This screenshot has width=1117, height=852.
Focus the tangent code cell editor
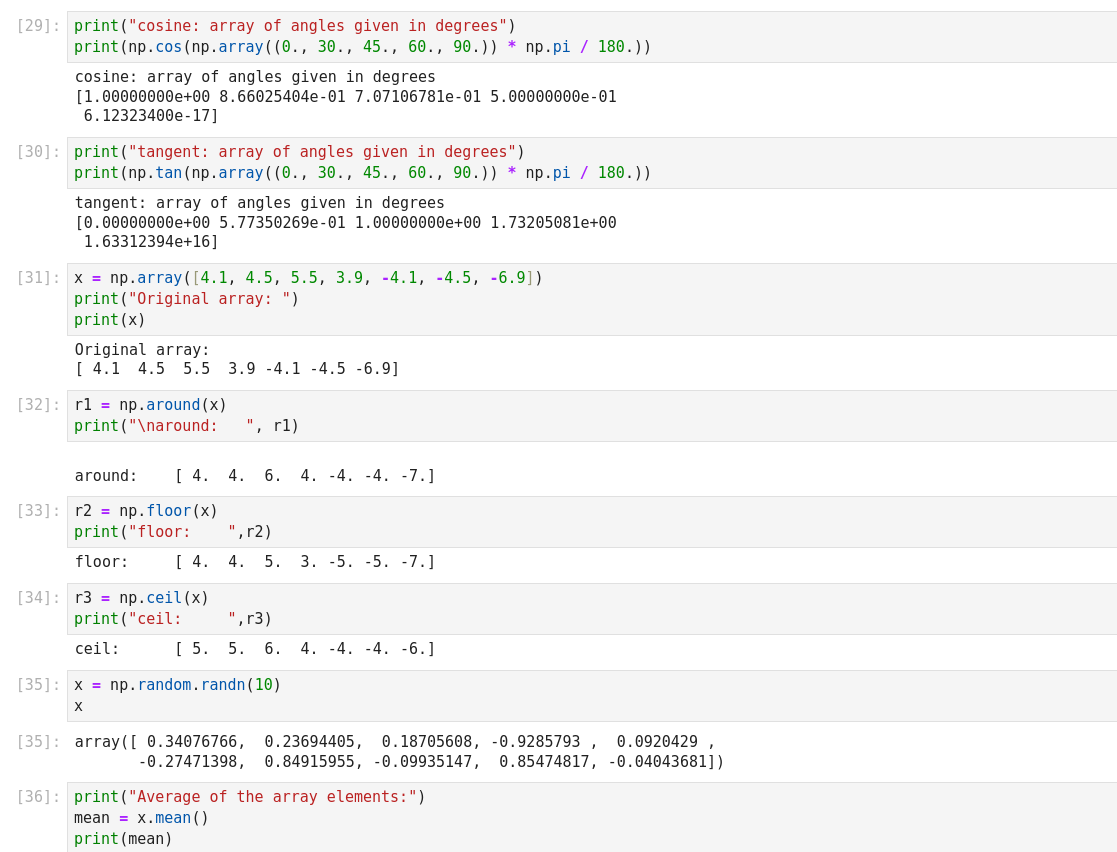[590, 163]
